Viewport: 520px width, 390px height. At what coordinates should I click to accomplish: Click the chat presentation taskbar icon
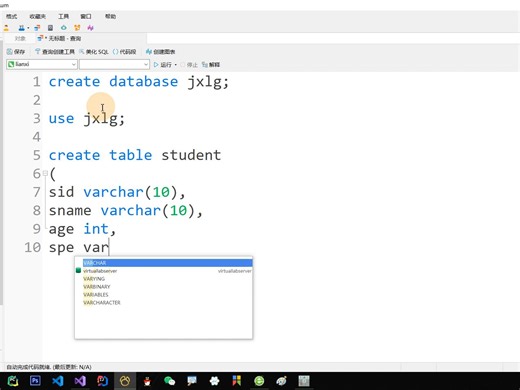tap(192, 381)
